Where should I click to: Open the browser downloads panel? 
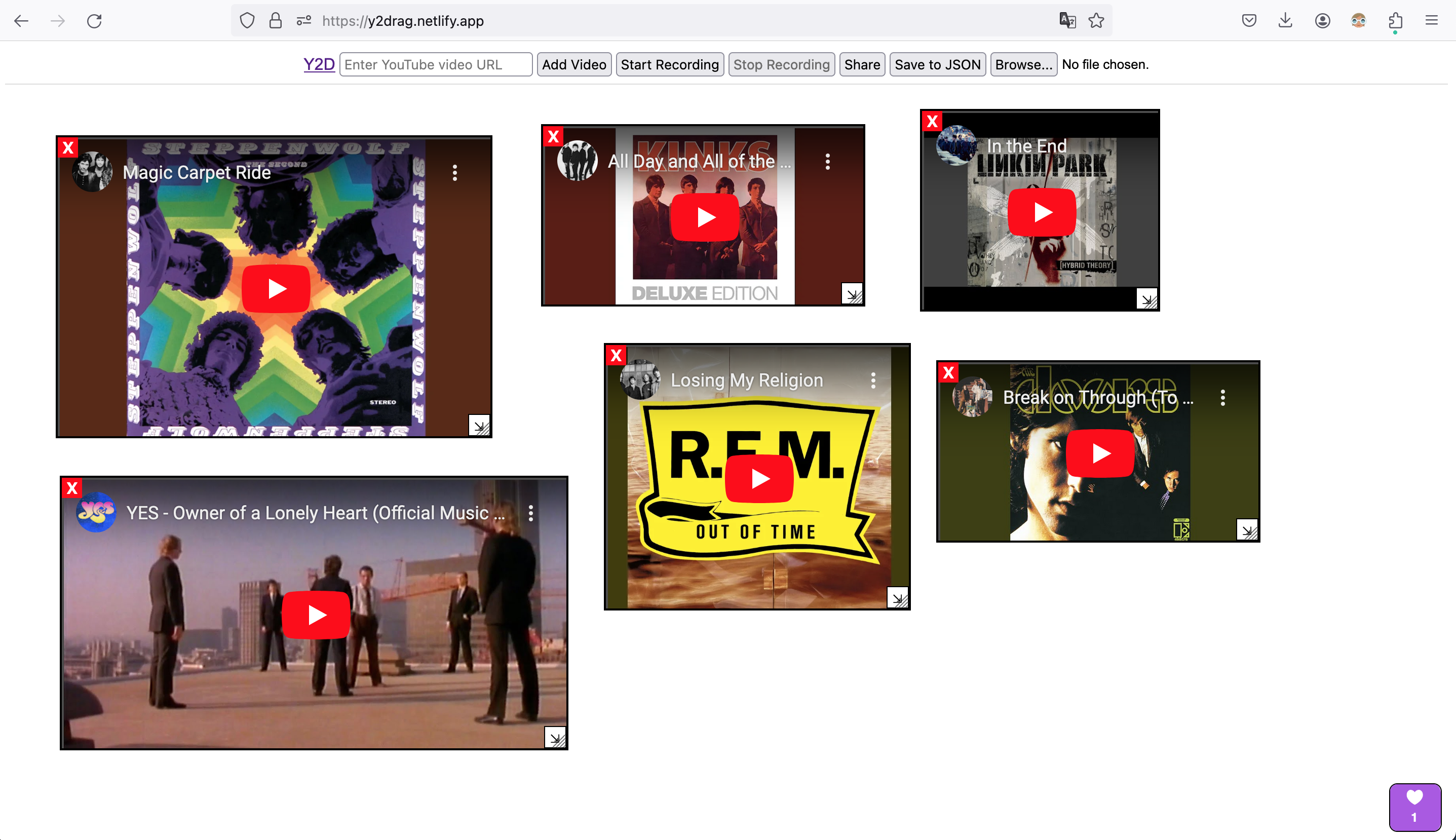[x=1285, y=21]
